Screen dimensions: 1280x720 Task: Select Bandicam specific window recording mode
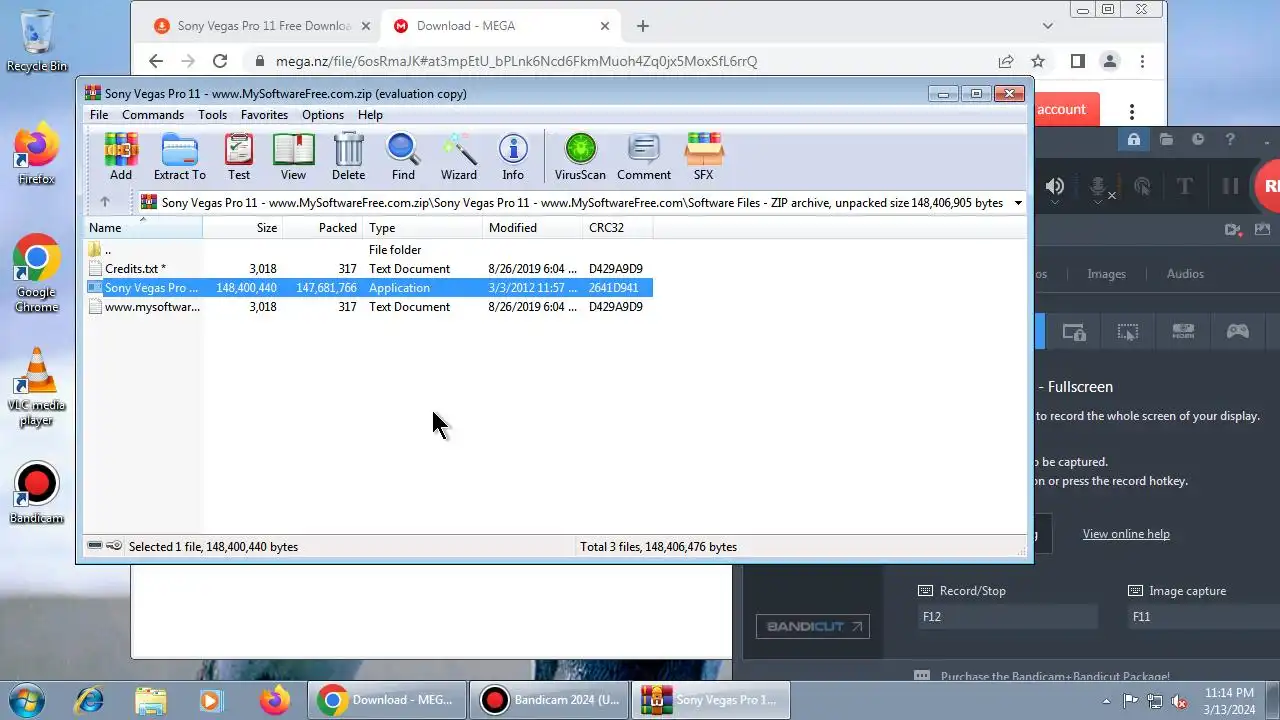(x=1074, y=332)
